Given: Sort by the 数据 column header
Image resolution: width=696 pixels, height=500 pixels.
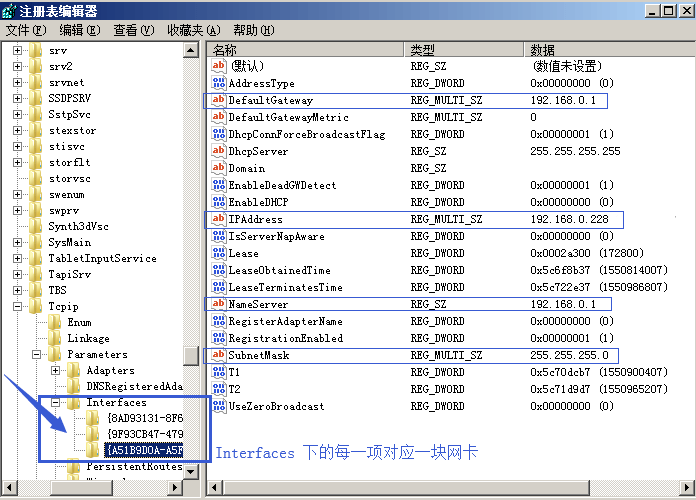Looking at the screenshot, I should (x=600, y=50).
